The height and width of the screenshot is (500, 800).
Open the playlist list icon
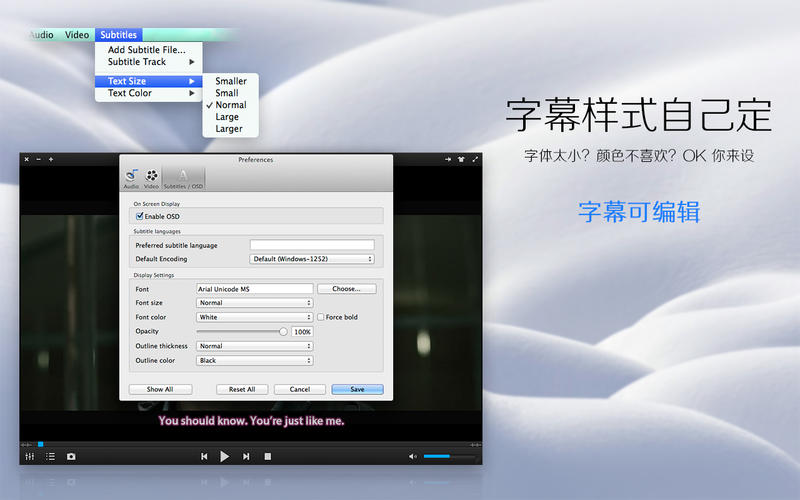coord(51,456)
